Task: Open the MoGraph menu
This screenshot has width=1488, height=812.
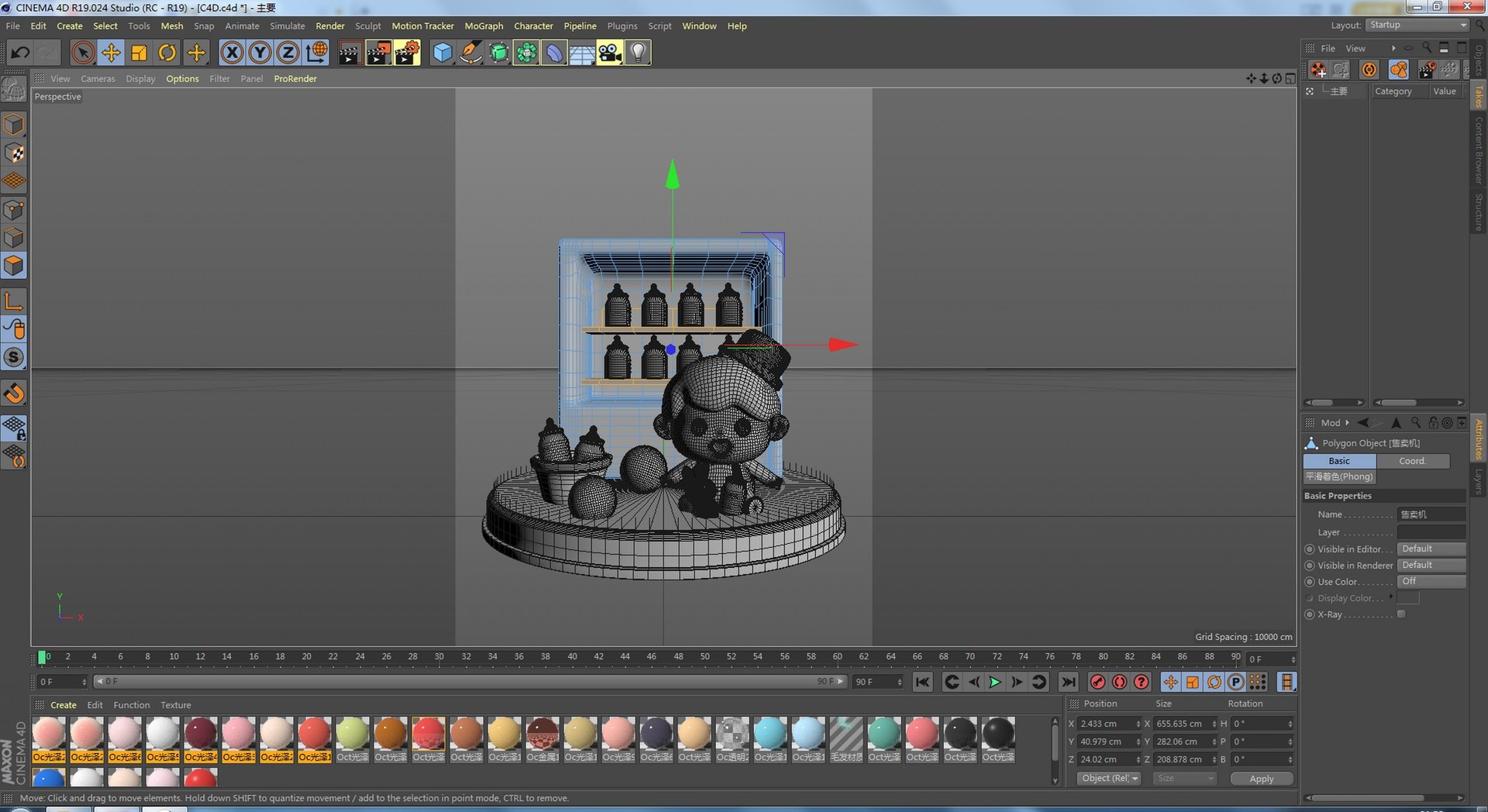Action: pyautogui.click(x=484, y=26)
